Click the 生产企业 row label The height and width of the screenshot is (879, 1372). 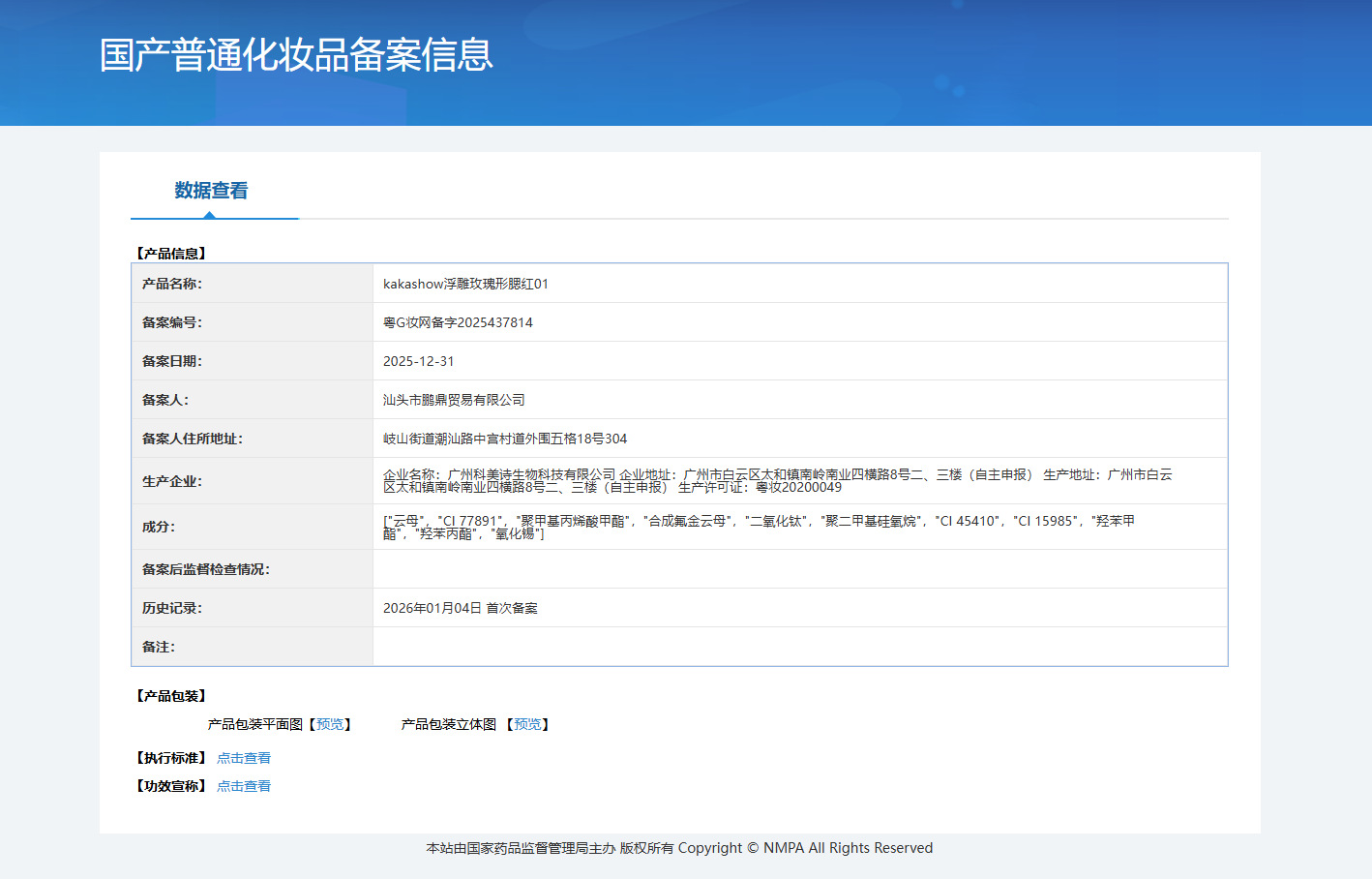tap(172, 481)
